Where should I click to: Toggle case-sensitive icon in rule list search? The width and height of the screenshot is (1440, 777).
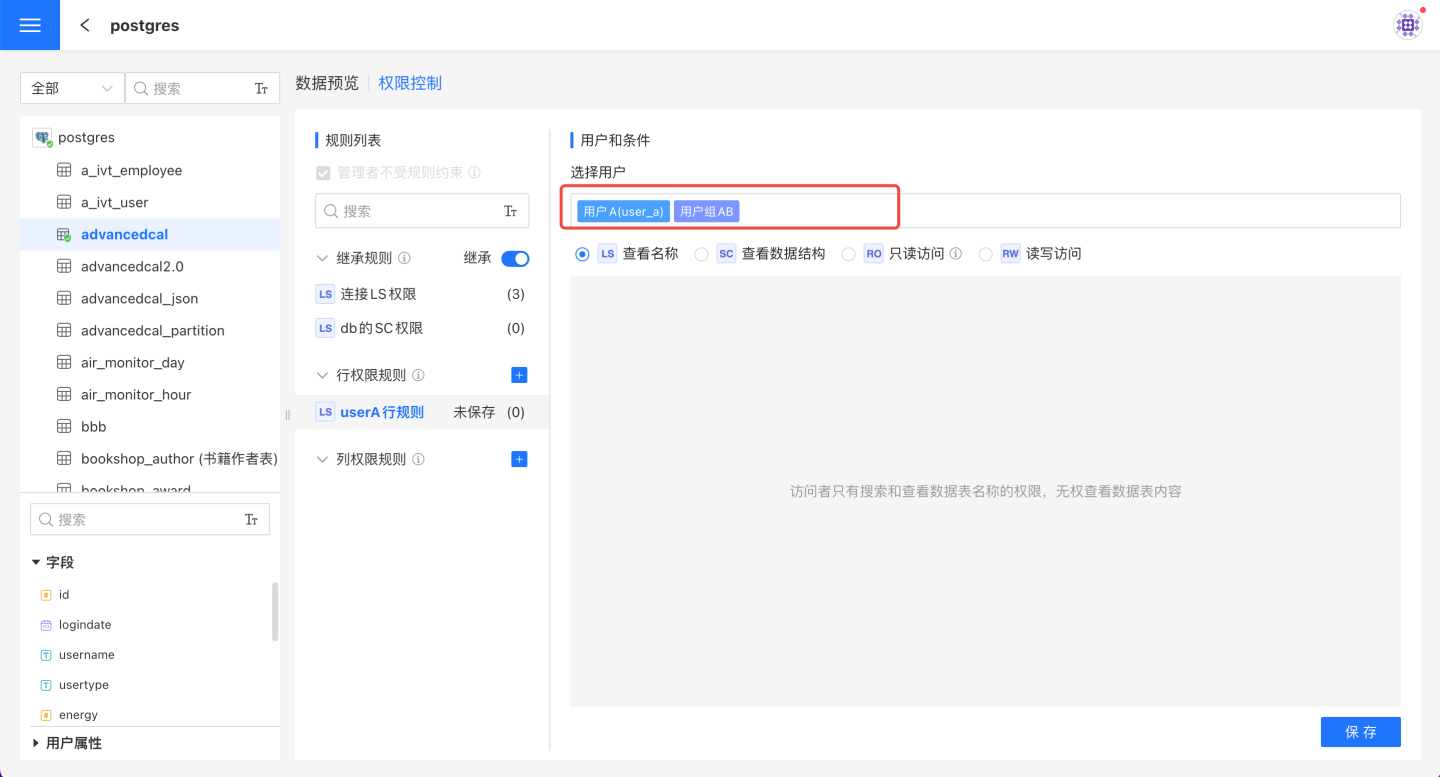click(510, 211)
